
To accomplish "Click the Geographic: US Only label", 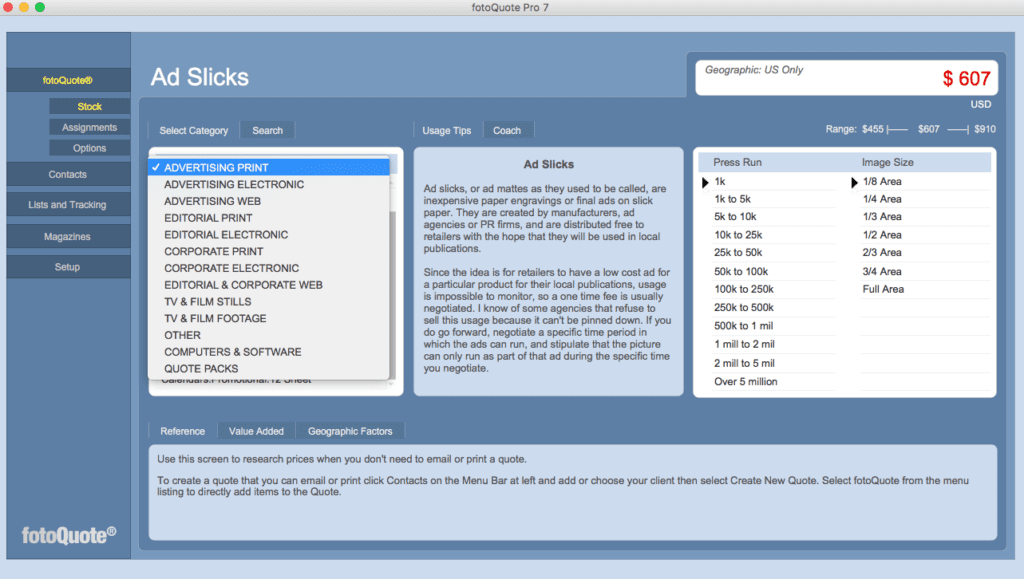I will (x=754, y=70).
